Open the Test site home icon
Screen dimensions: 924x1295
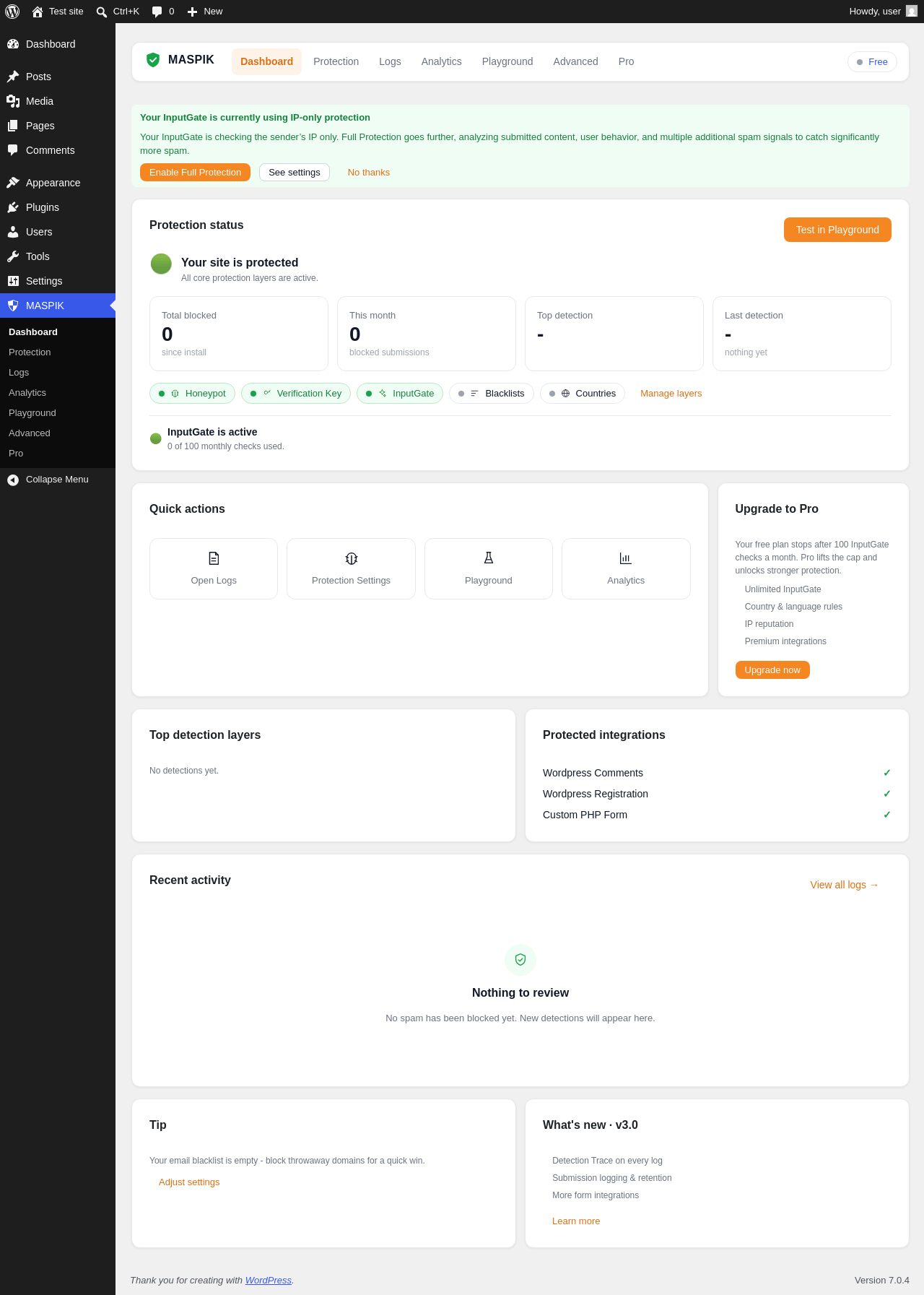38,12
